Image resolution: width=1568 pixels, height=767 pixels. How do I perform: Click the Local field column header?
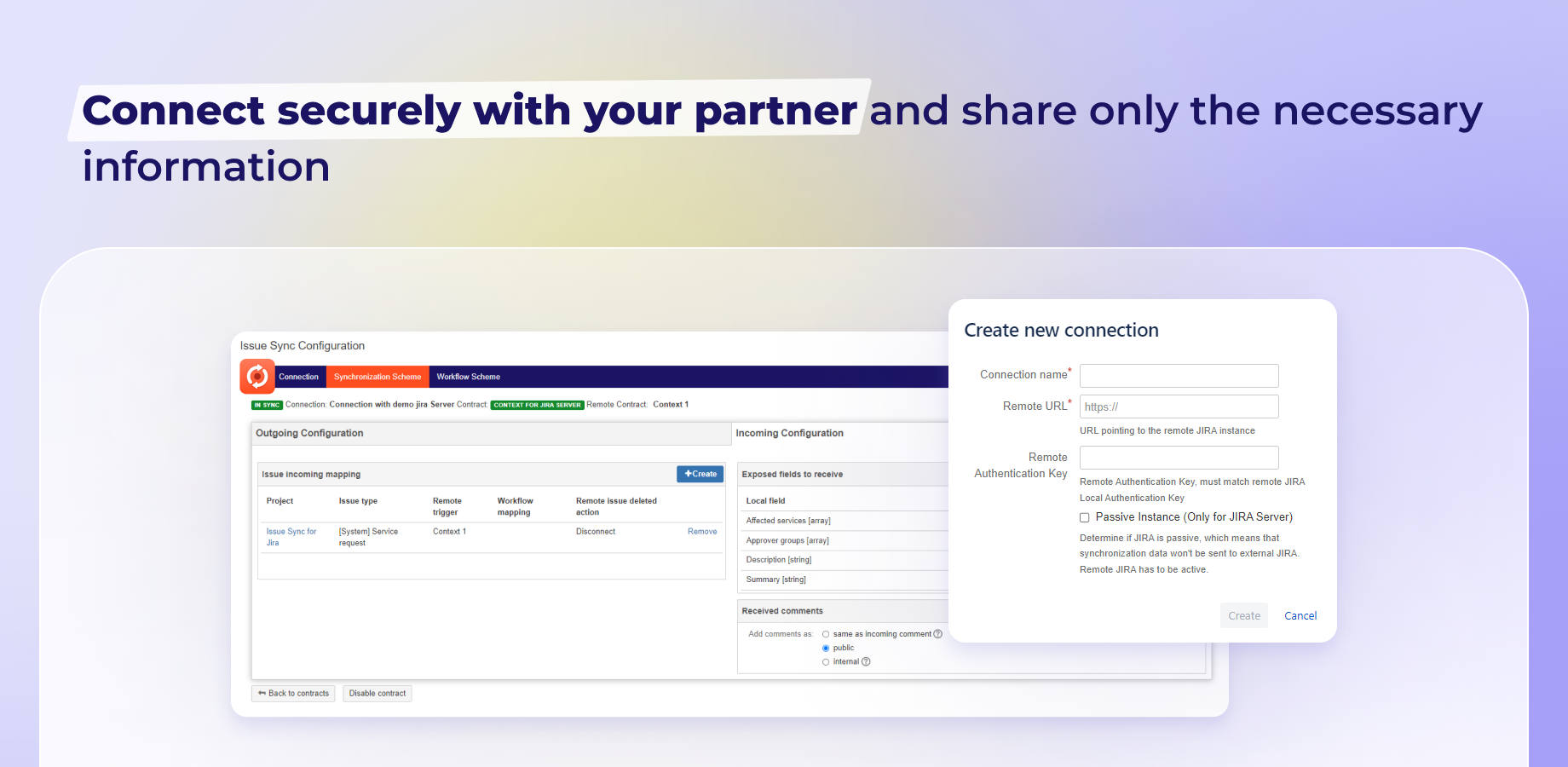765,501
